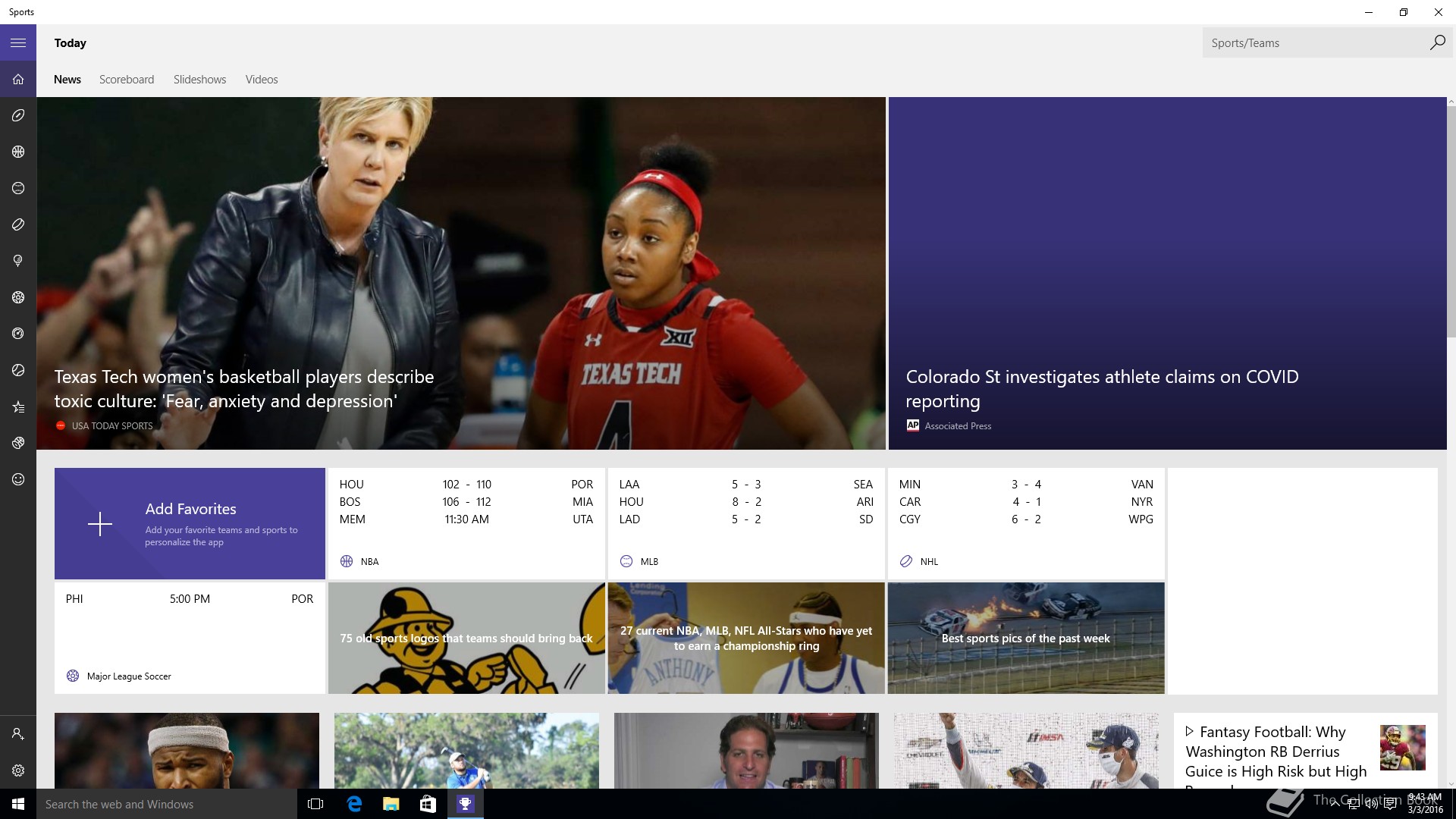Open the more sports icon in sidebar

(18, 443)
